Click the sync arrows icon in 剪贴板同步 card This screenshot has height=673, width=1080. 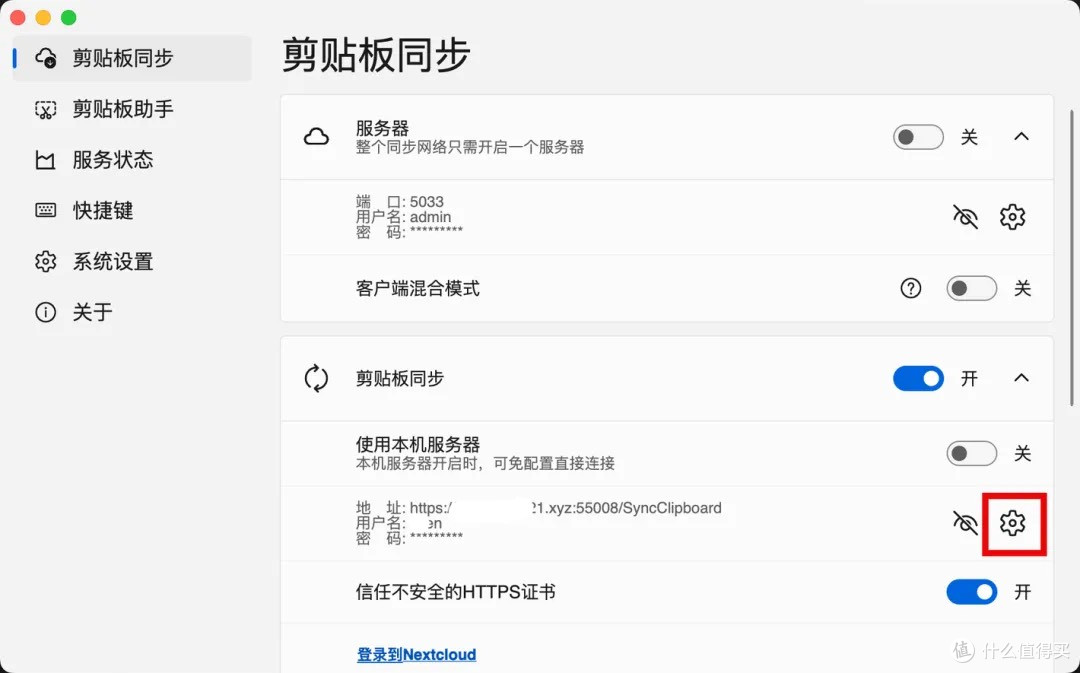316,378
